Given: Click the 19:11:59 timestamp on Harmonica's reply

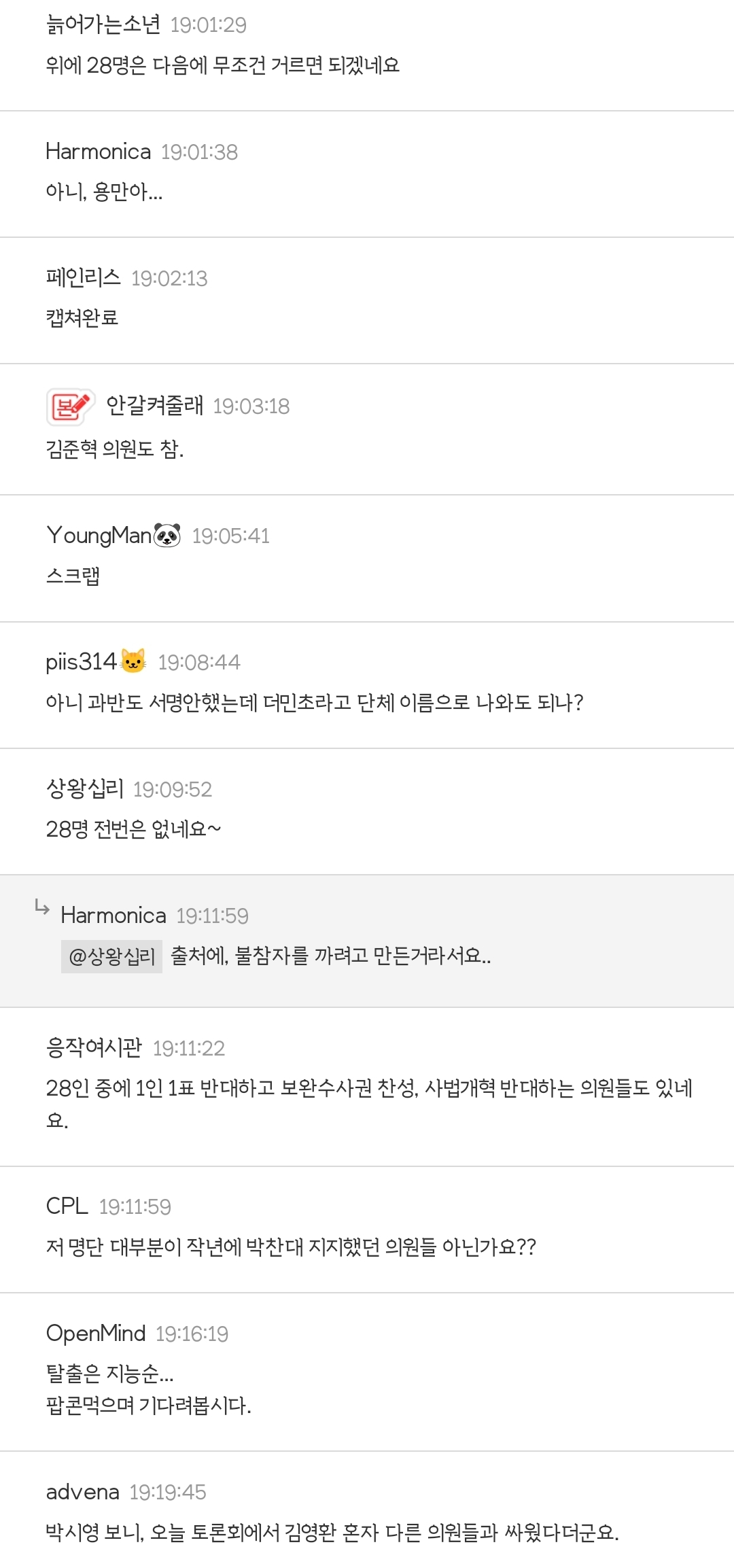Looking at the screenshot, I should click(212, 916).
